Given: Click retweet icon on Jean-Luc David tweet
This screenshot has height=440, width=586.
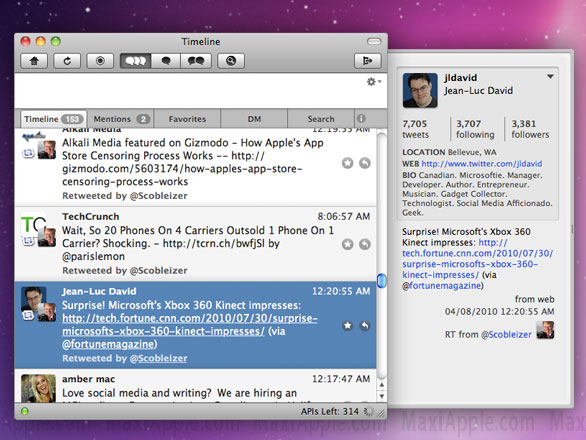Looking at the screenshot, I should (28, 316).
